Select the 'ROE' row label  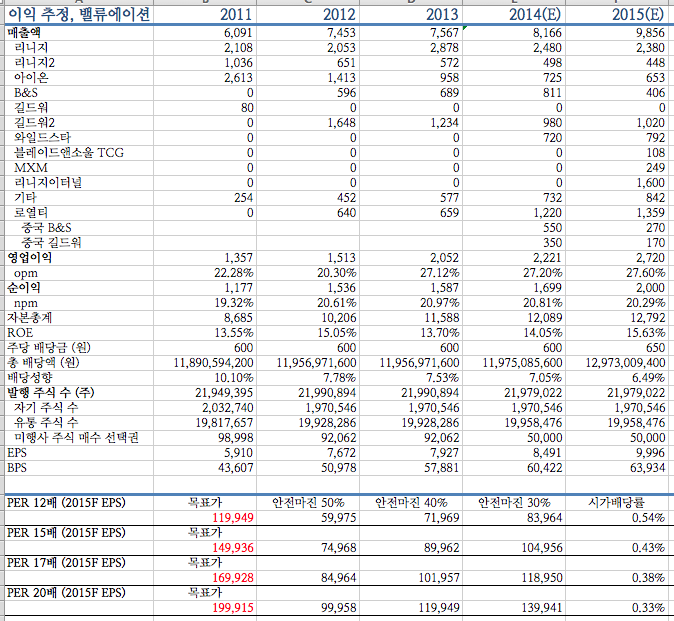pyautogui.click(x=20, y=333)
